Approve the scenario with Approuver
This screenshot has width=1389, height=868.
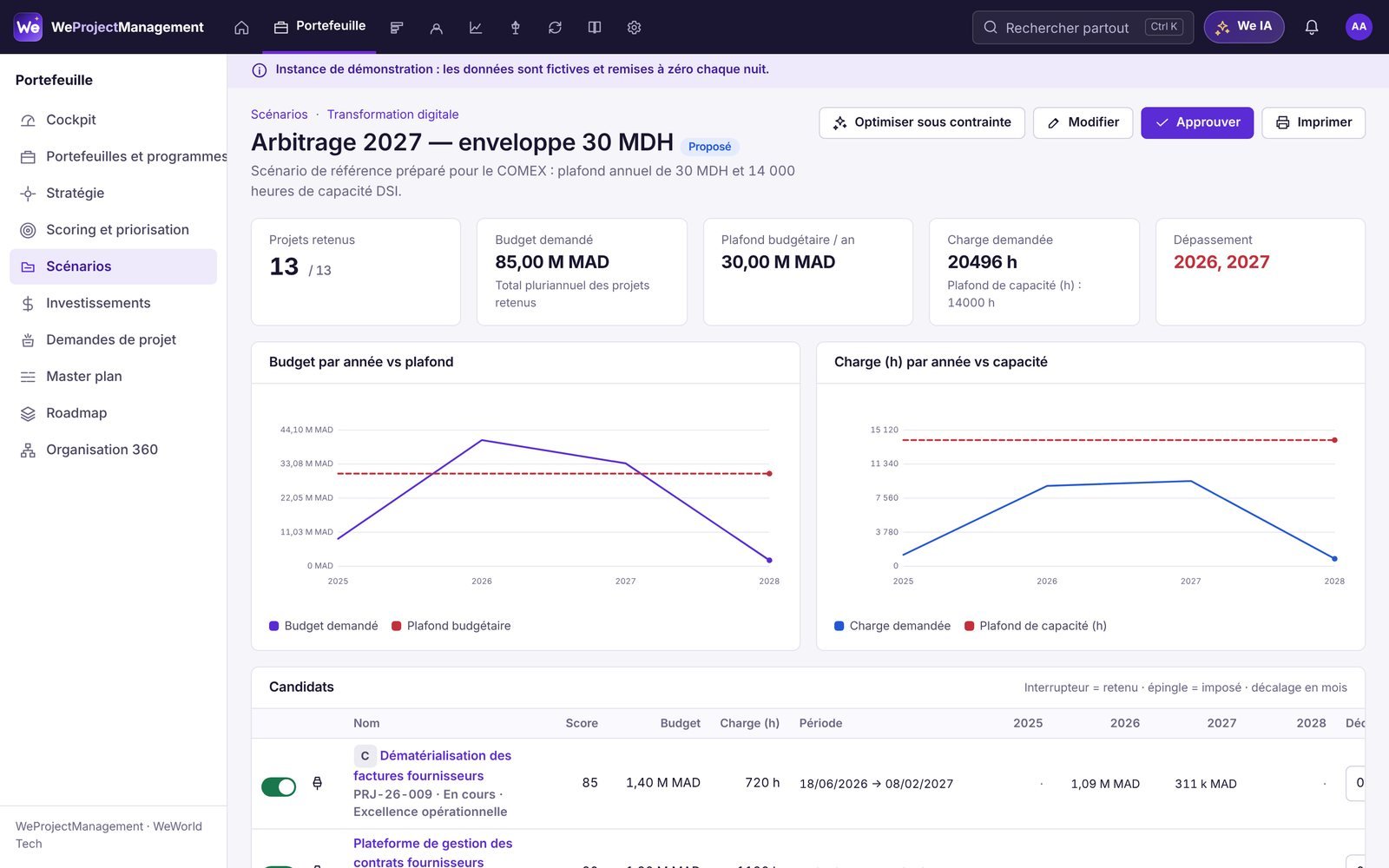[1197, 122]
